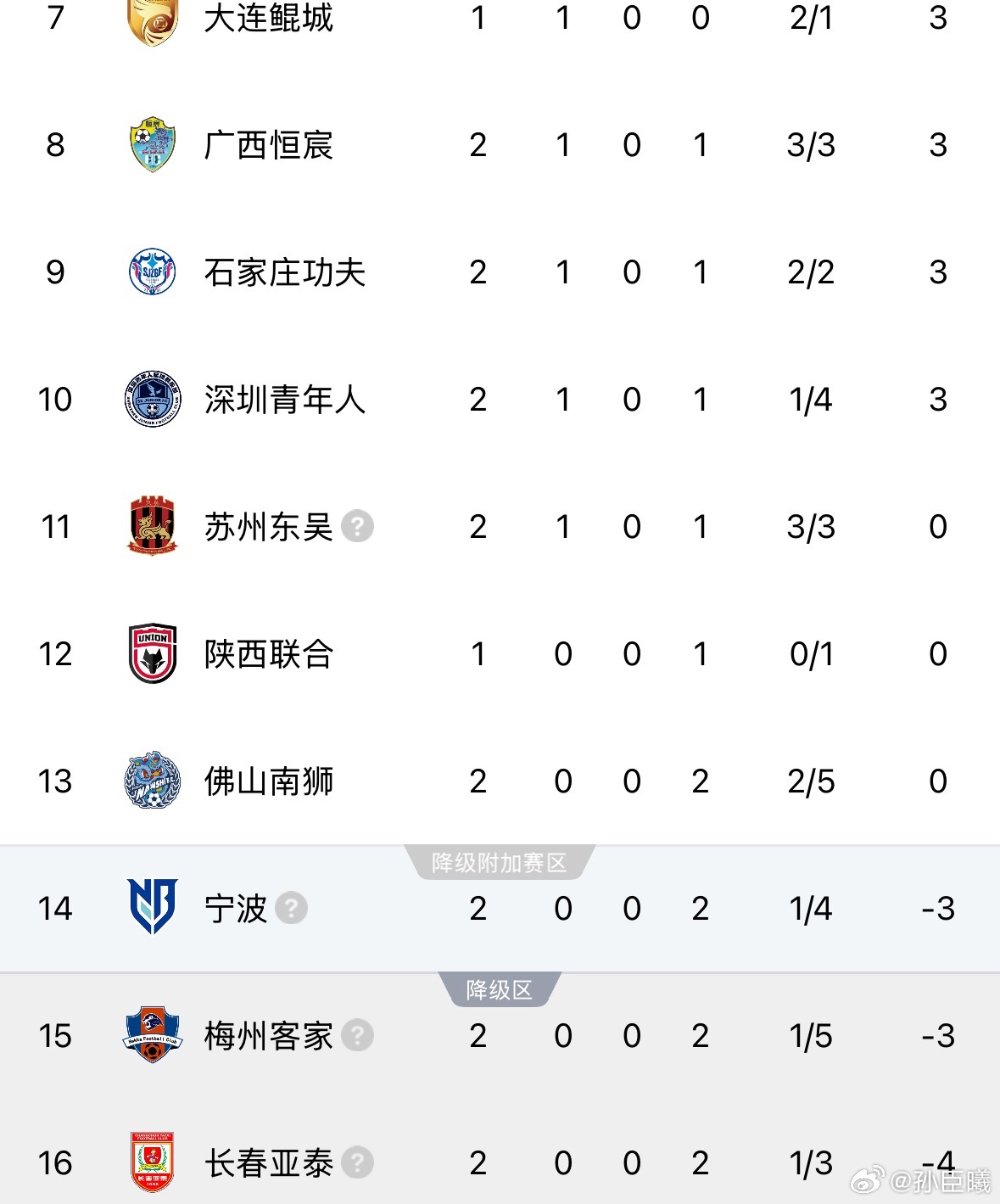Open the Shaanxi Union wolf badge

(153, 654)
